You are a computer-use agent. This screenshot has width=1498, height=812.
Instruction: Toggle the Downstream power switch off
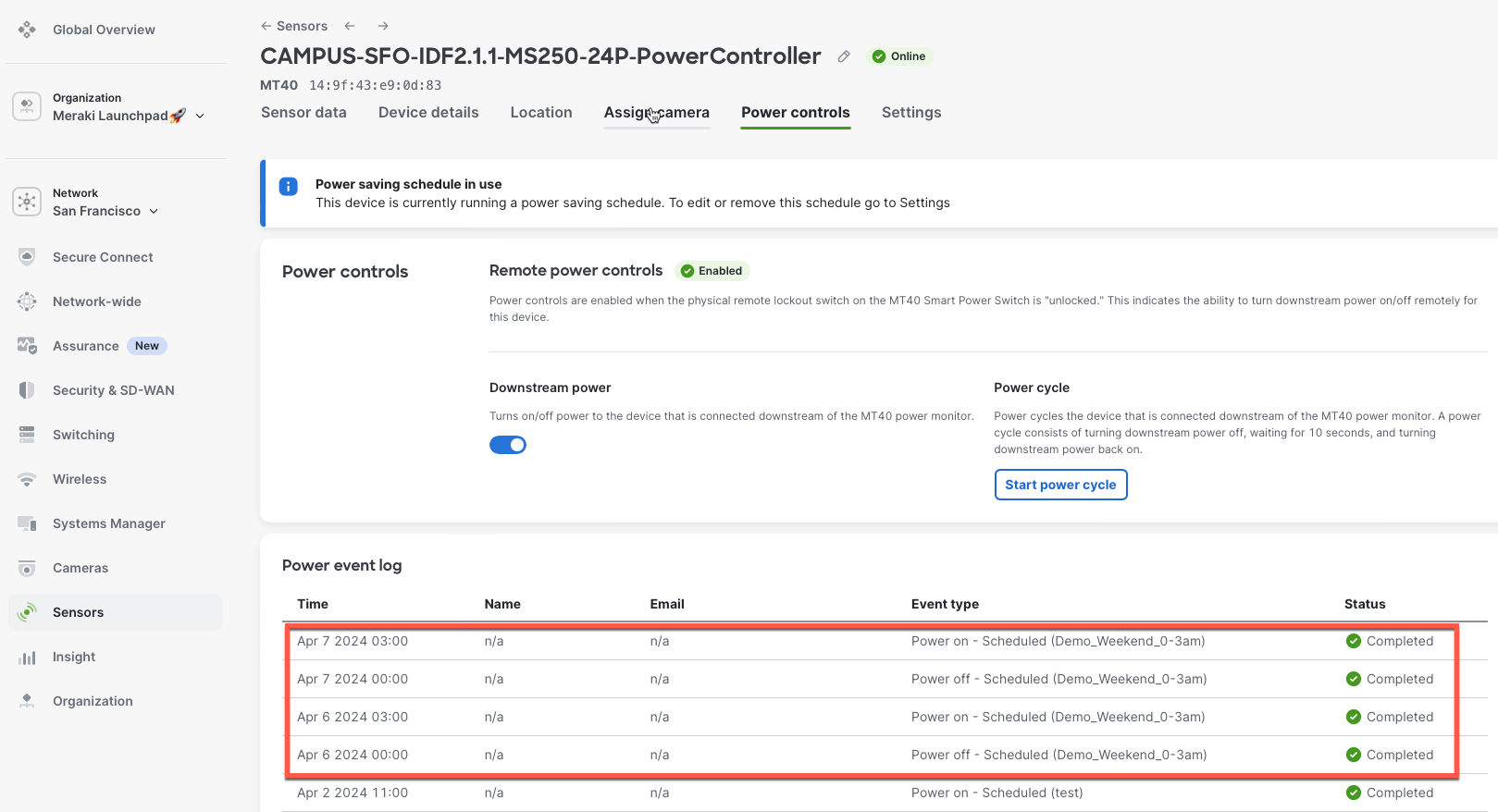click(x=508, y=445)
